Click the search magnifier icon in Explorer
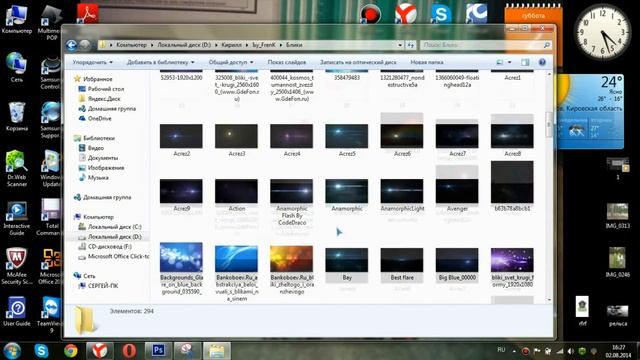 tap(547, 45)
